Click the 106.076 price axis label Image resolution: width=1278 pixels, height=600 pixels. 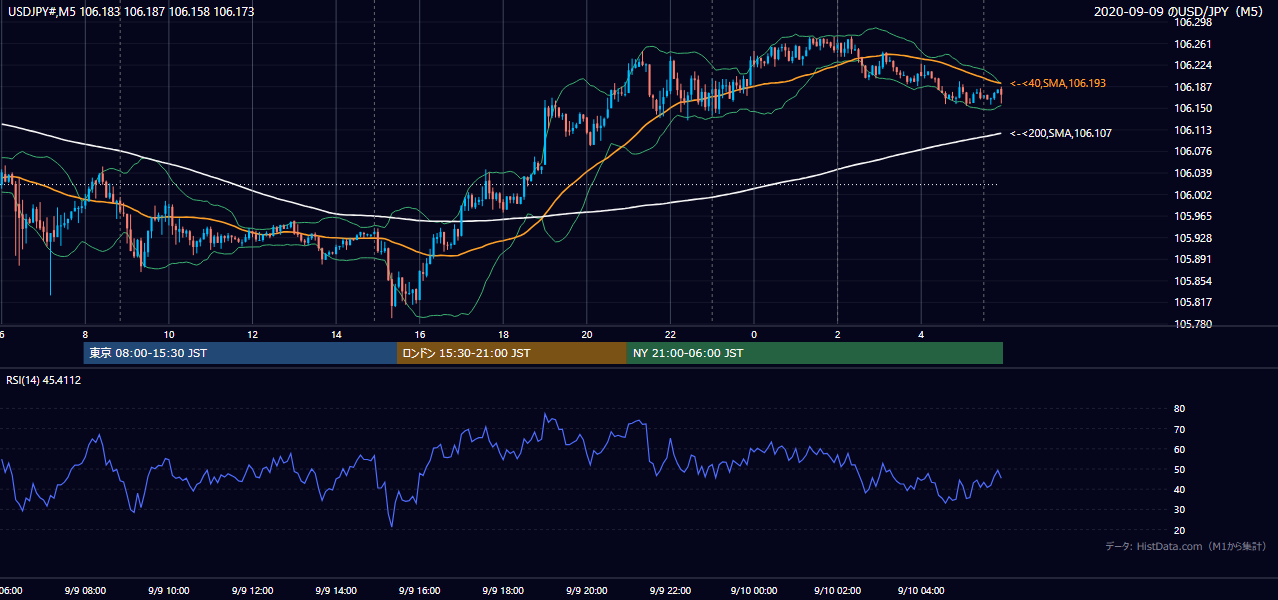[1193, 151]
